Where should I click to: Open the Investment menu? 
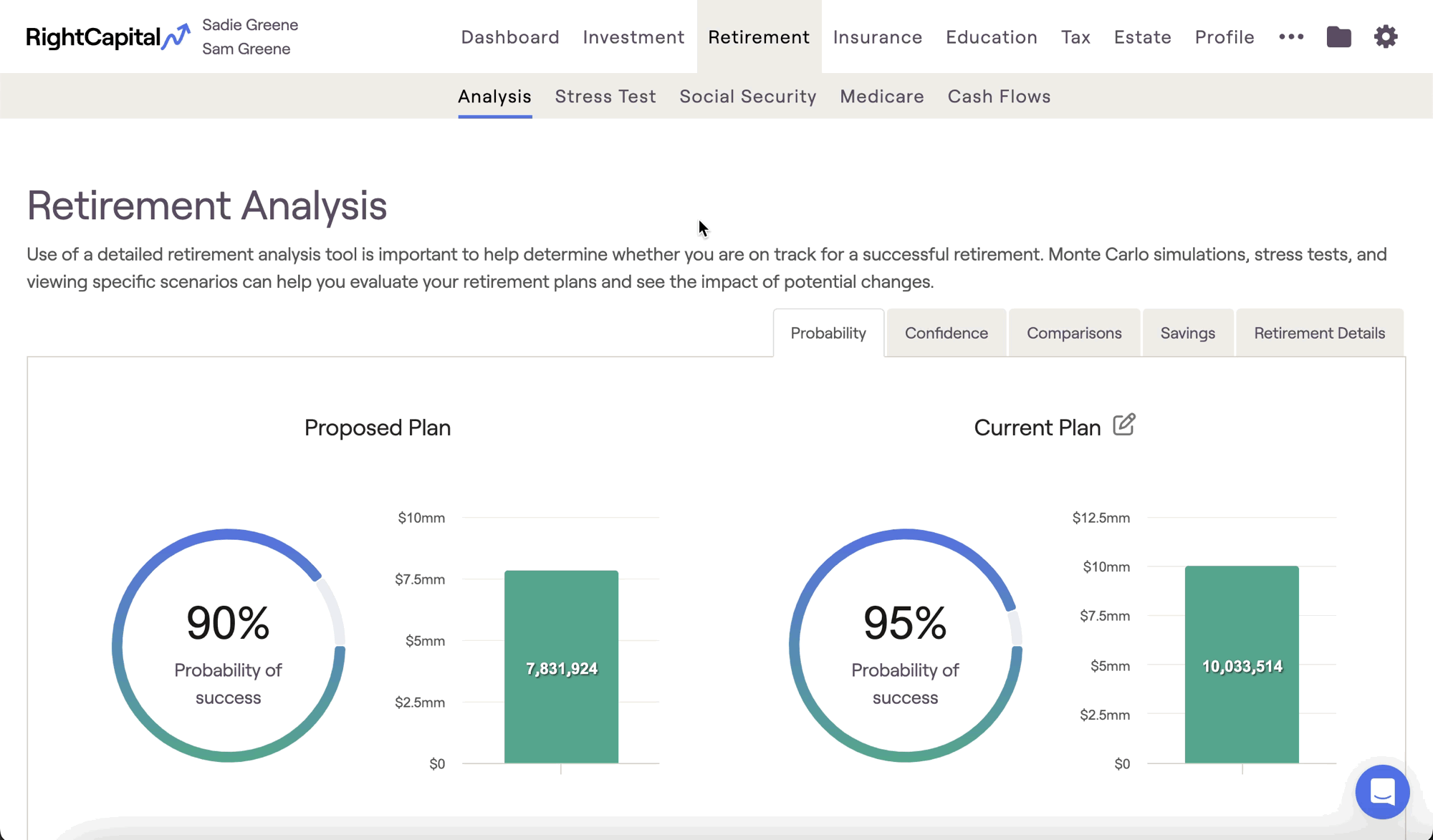click(x=633, y=37)
